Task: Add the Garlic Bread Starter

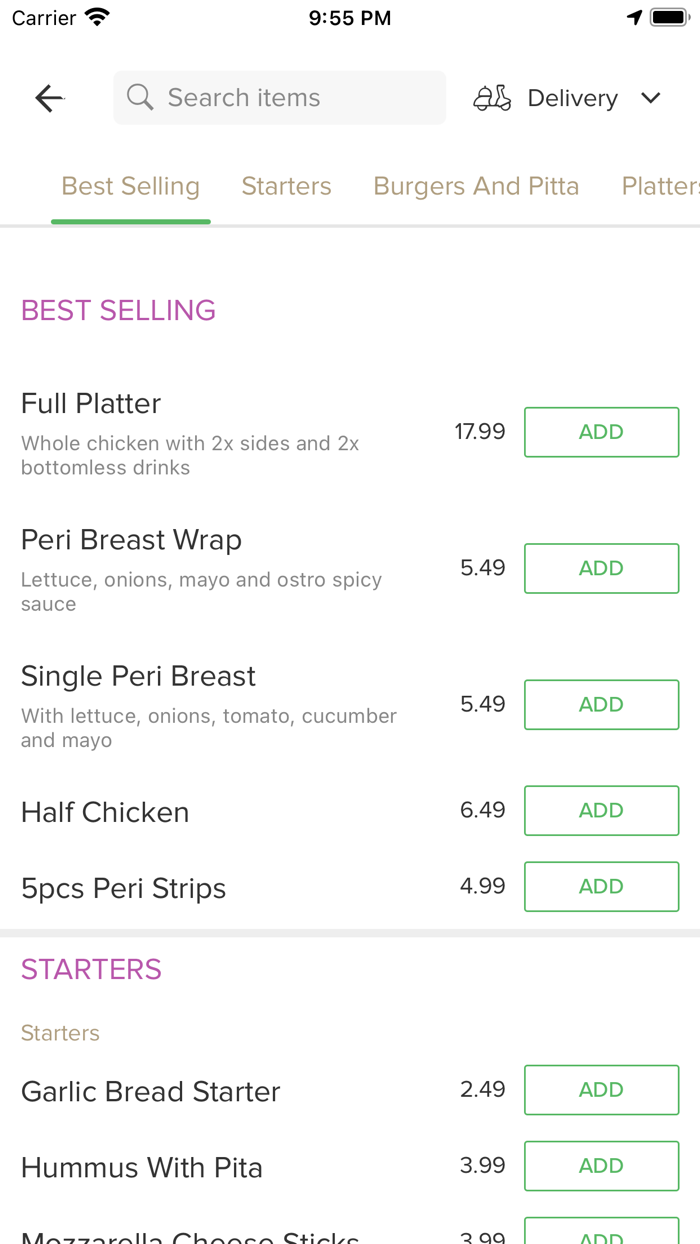Action: (601, 1089)
